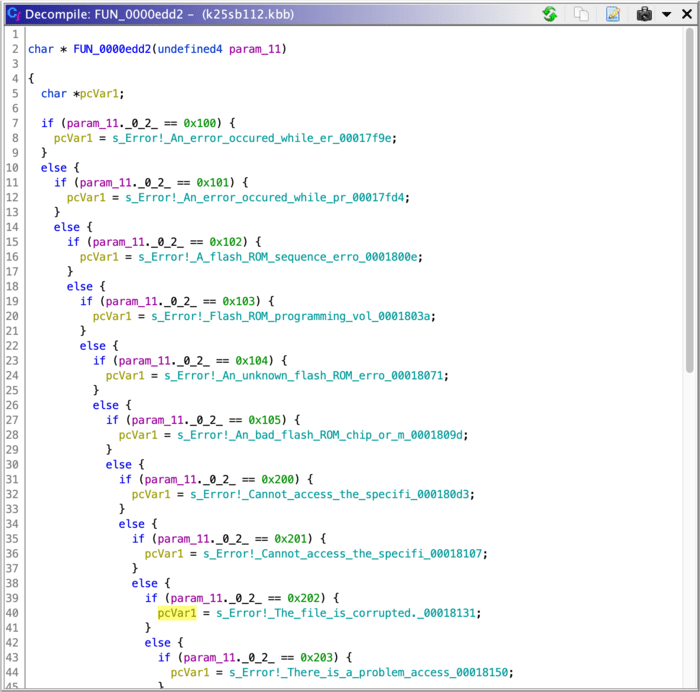The image size is (700, 692).
Task: Open the Decompile panel dropdown menu arrow
Action: pos(666,14)
